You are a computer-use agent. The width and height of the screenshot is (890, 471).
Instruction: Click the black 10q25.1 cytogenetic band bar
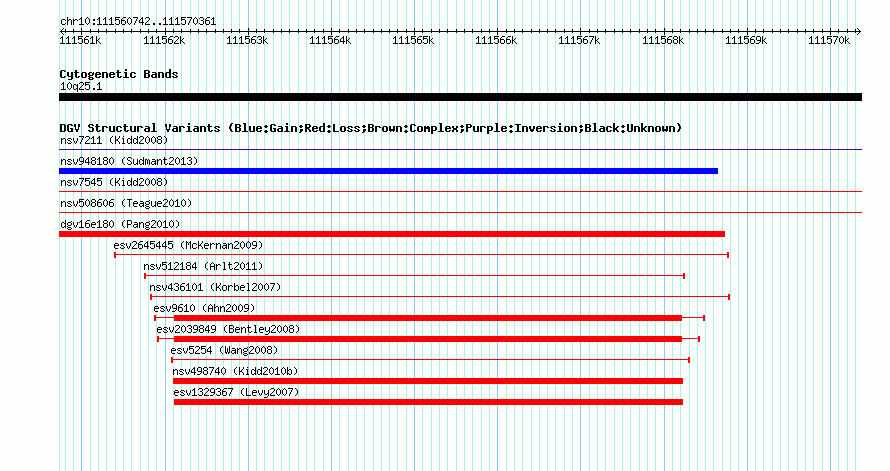tap(460, 97)
